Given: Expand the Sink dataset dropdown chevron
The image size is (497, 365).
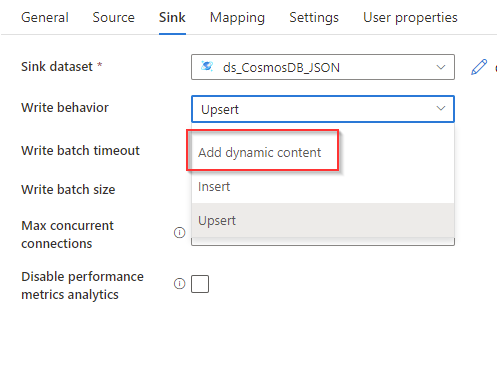Looking at the screenshot, I should tap(441, 67).
